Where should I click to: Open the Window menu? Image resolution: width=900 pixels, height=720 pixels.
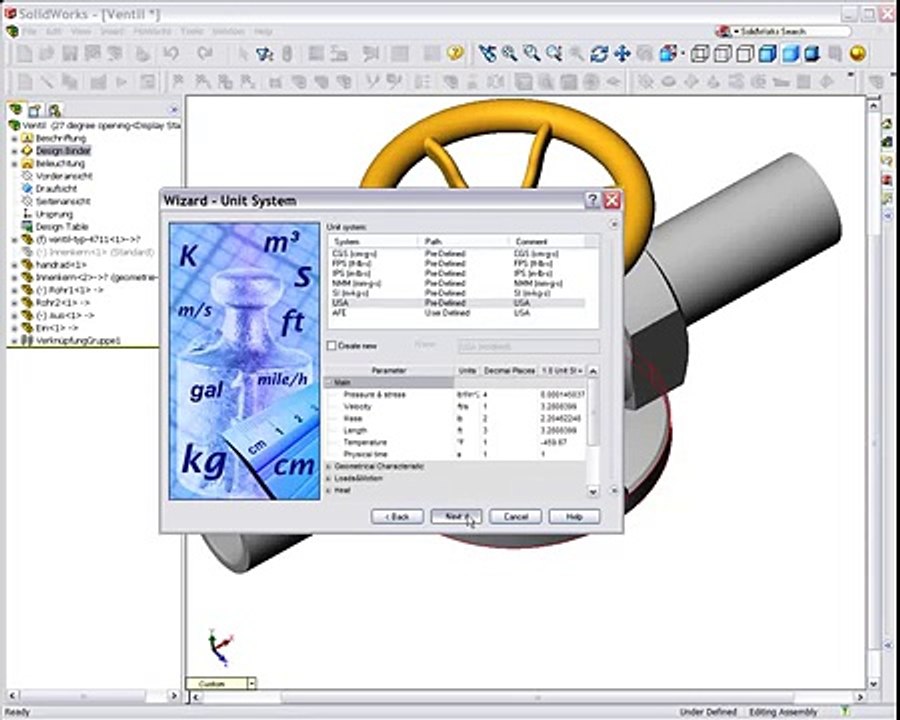[x=228, y=32]
